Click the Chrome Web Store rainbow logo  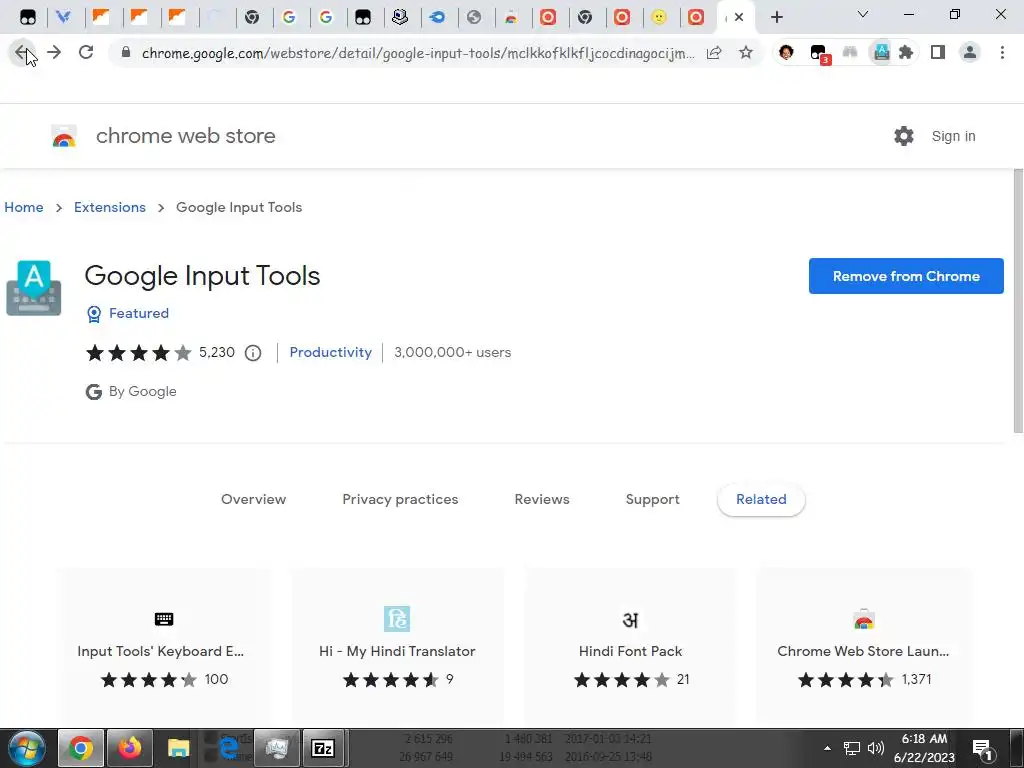point(64,136)
